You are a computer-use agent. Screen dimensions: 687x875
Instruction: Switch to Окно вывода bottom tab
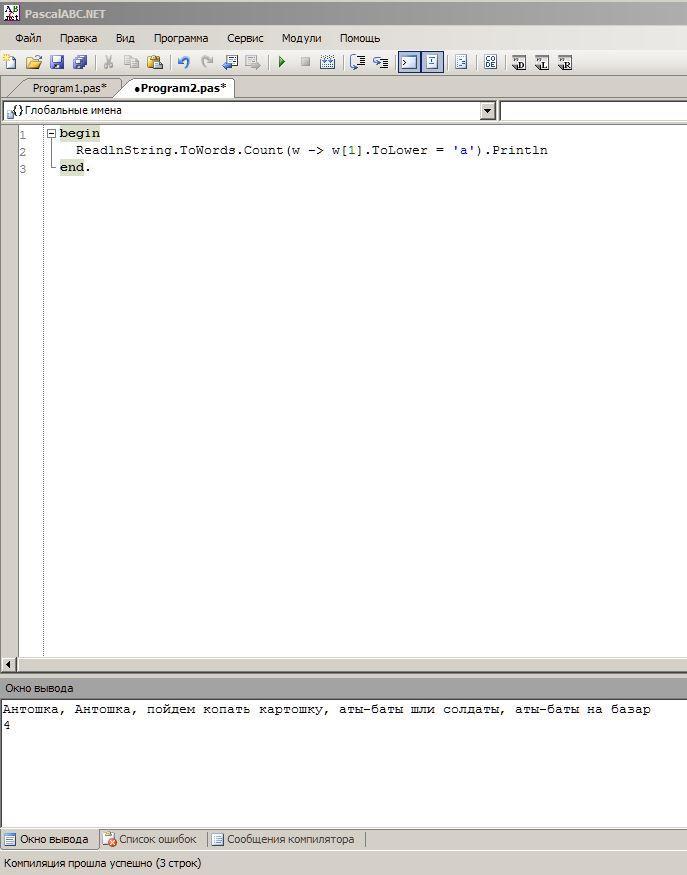coord(49,839)
